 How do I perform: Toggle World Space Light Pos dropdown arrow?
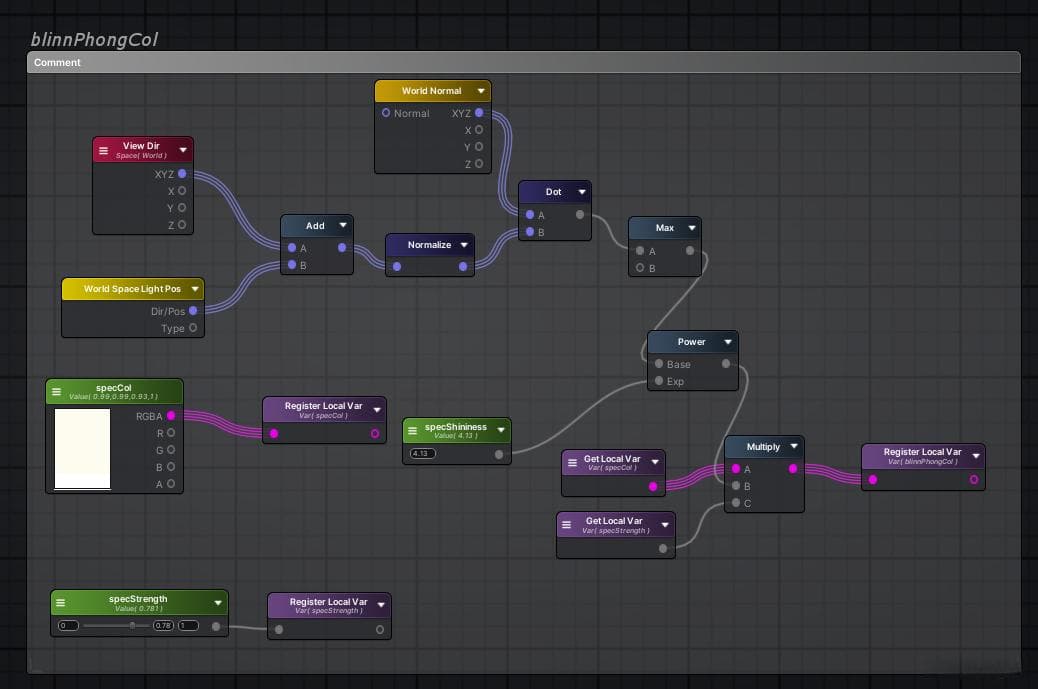(x=195, y=289)
